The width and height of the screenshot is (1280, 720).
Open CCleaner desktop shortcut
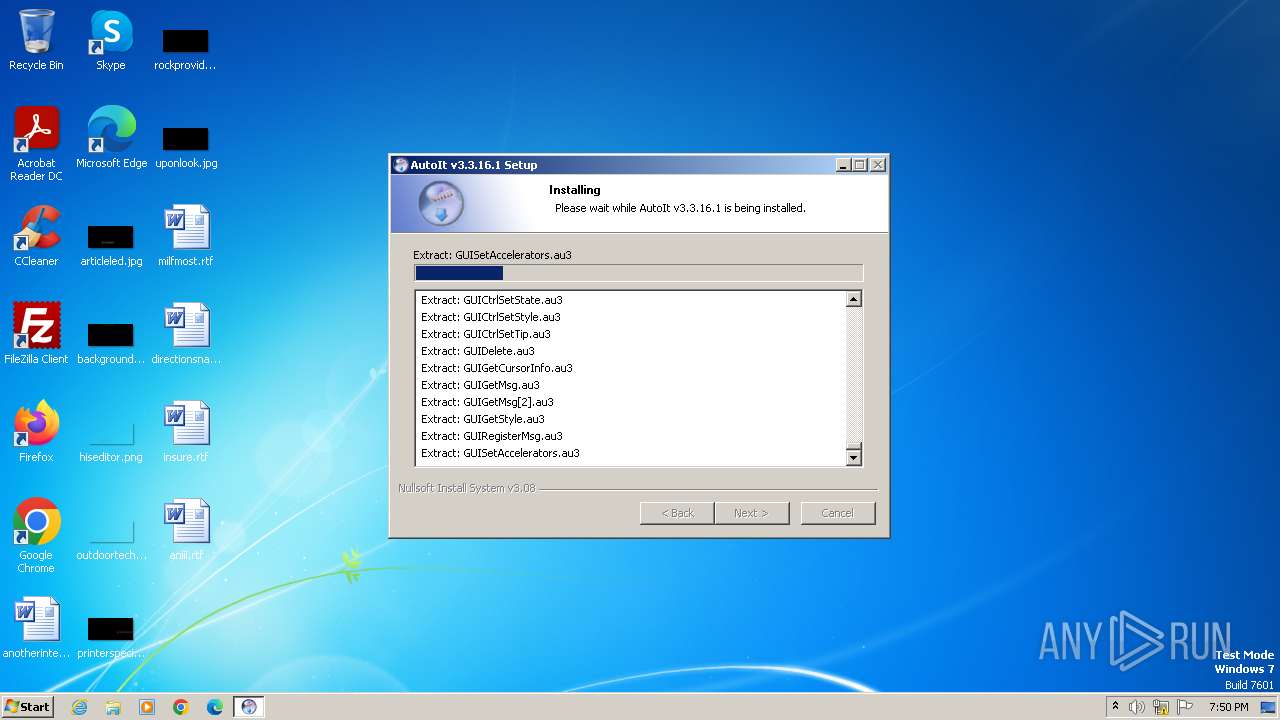point(36,236)
